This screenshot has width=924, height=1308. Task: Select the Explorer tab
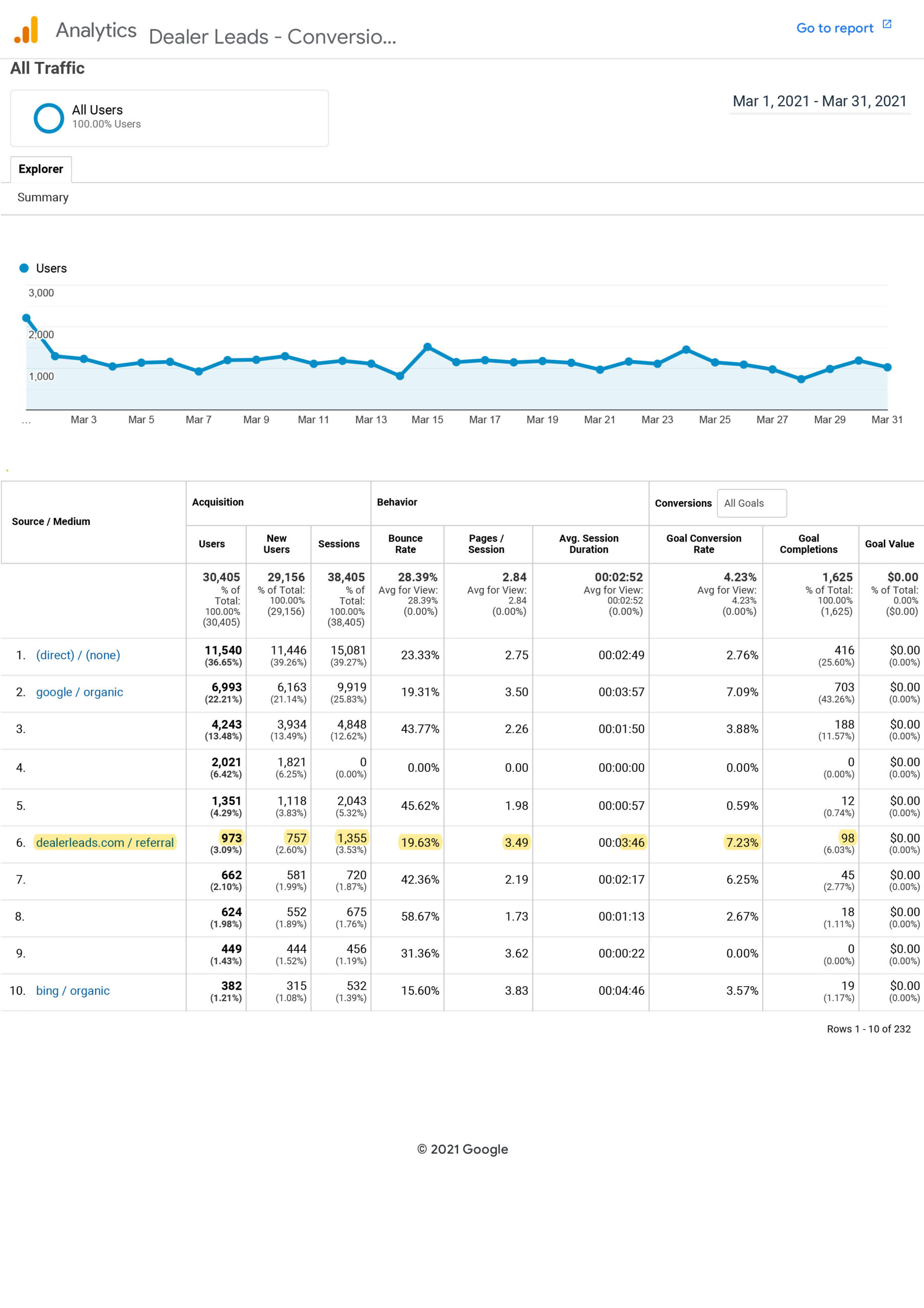[40, 169]
